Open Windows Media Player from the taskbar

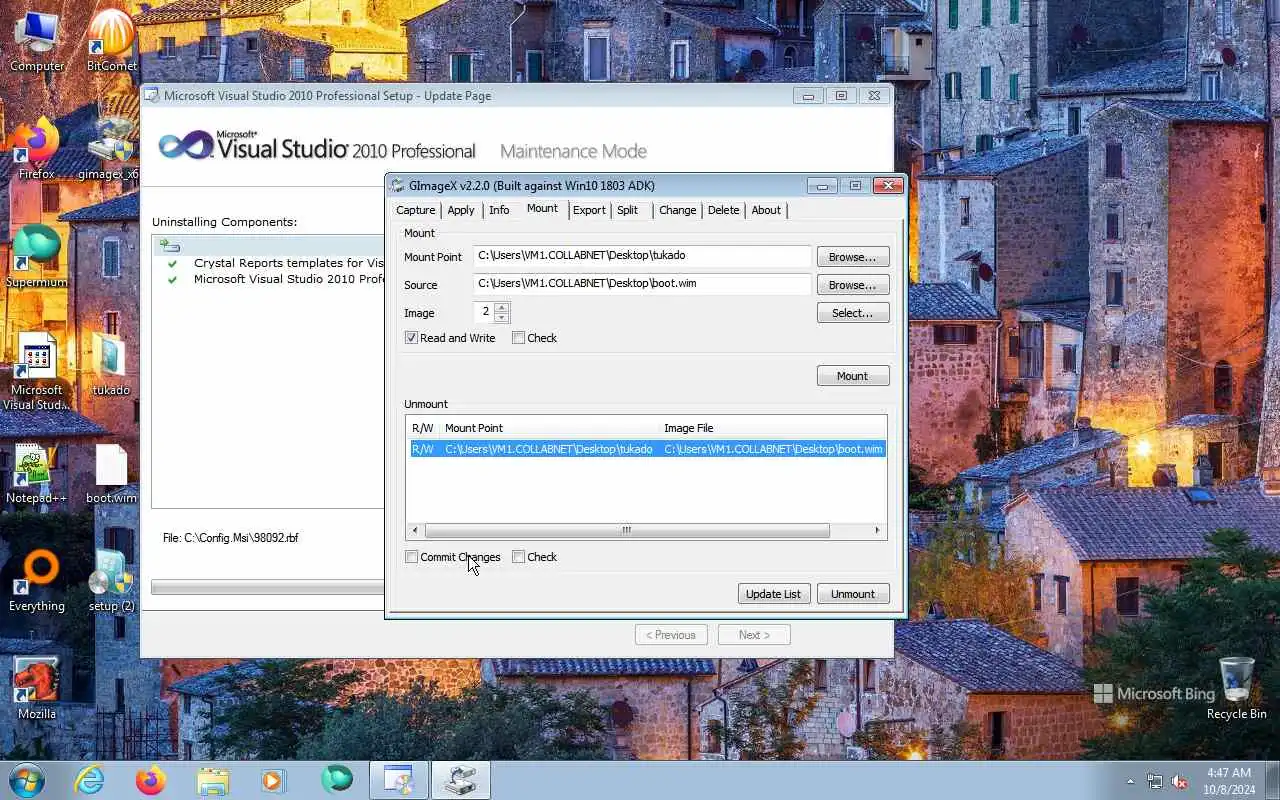pyautogui.click(x=274, y=780)
